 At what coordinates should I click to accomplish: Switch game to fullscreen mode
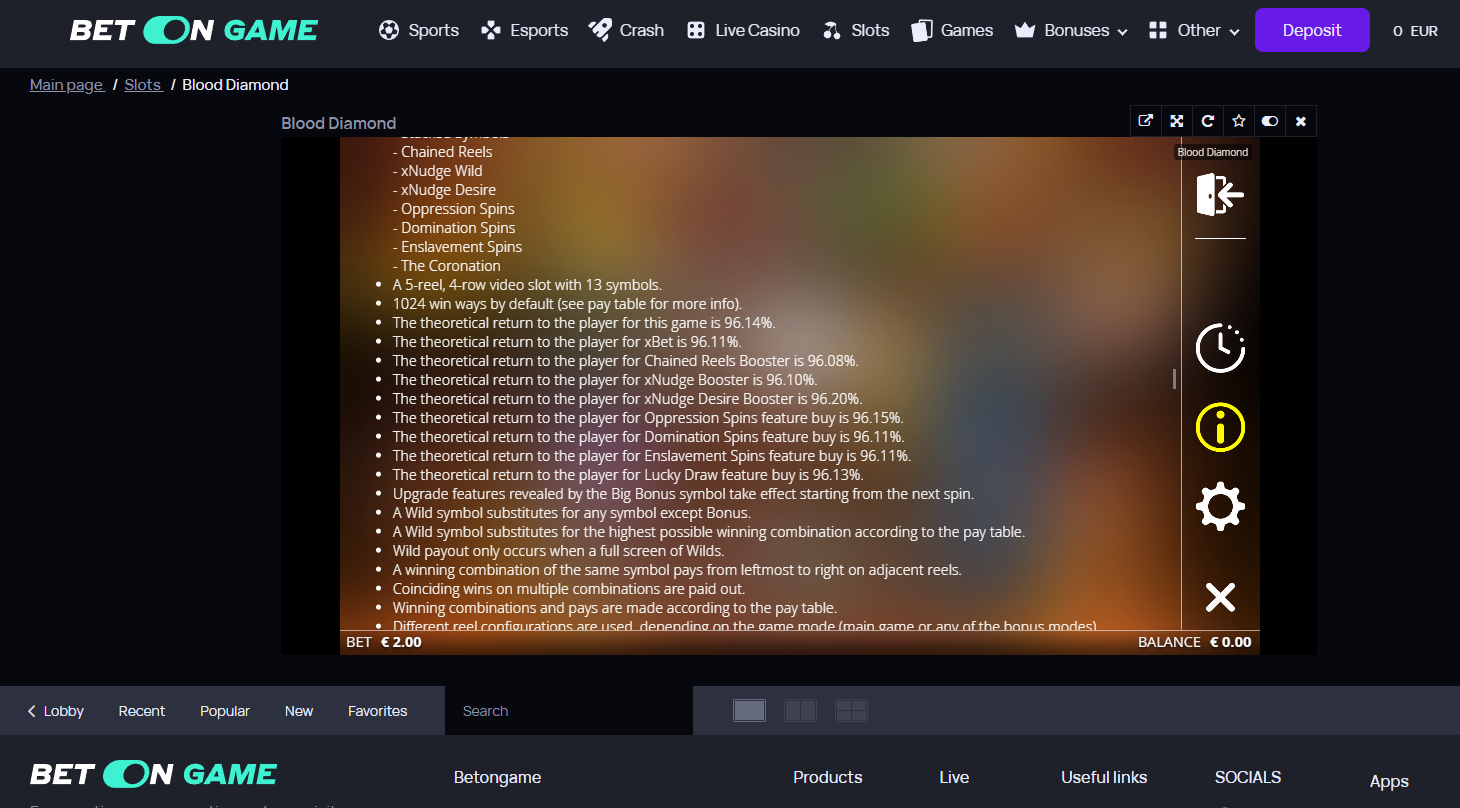1177,121
